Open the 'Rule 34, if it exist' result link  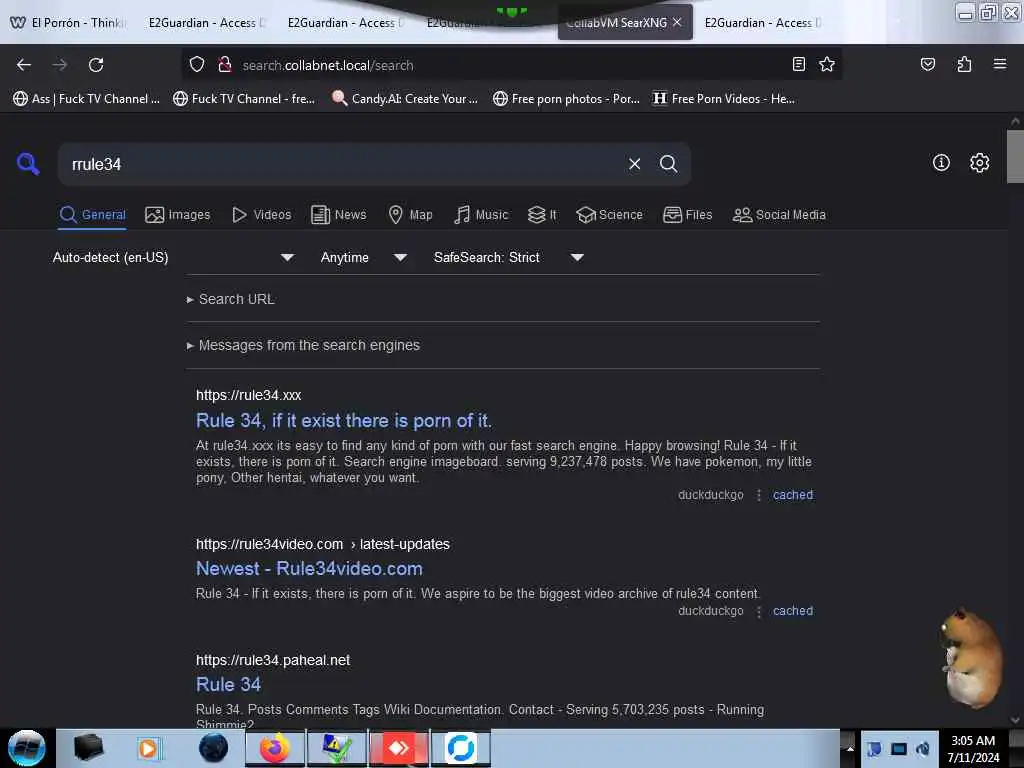[x=344, y=421]
